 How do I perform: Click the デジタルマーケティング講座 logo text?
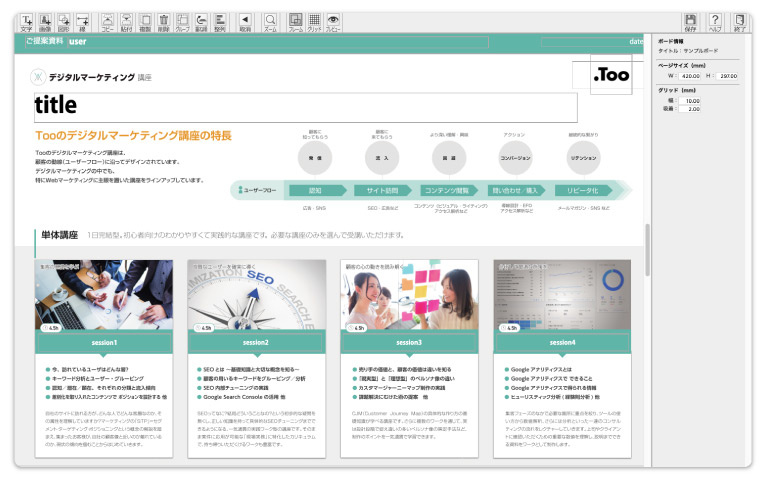pyautogui.click(x=100, y=77)
